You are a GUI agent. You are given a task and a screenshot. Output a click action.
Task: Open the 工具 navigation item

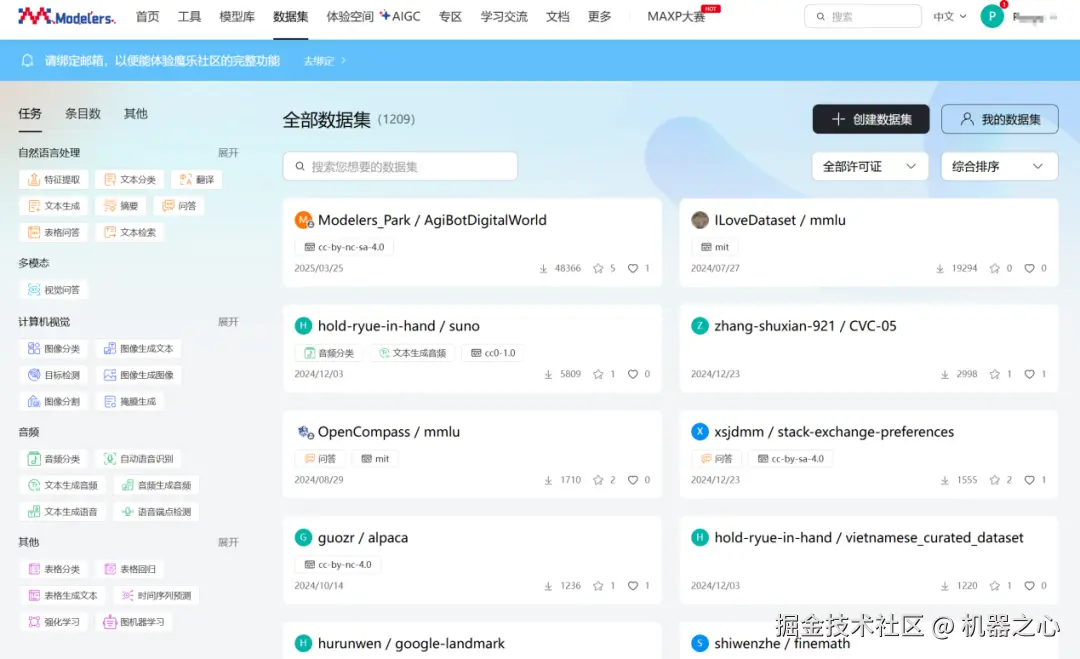click(x=189, y=17)
